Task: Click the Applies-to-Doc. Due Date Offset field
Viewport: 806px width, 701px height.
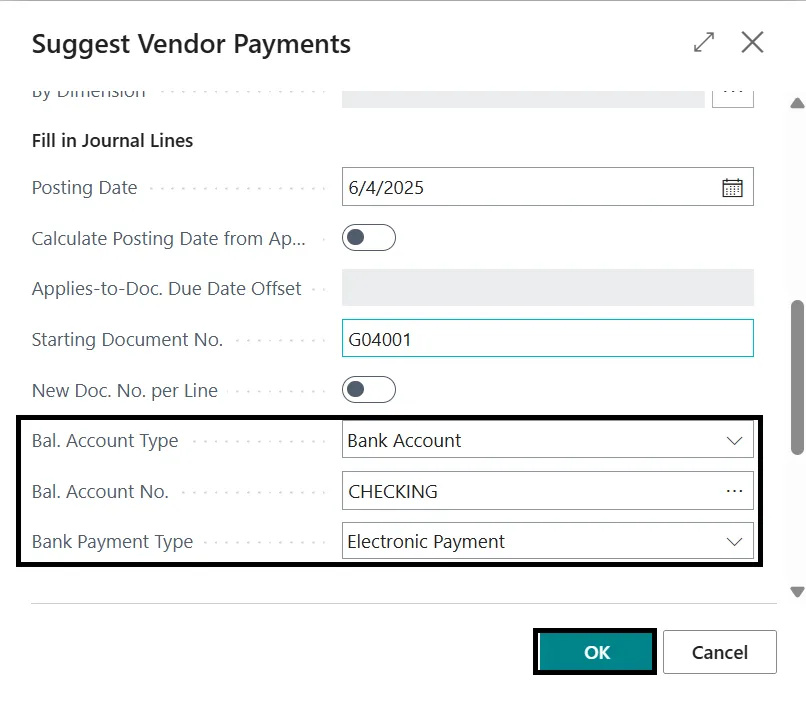Action: pos(547,288)
